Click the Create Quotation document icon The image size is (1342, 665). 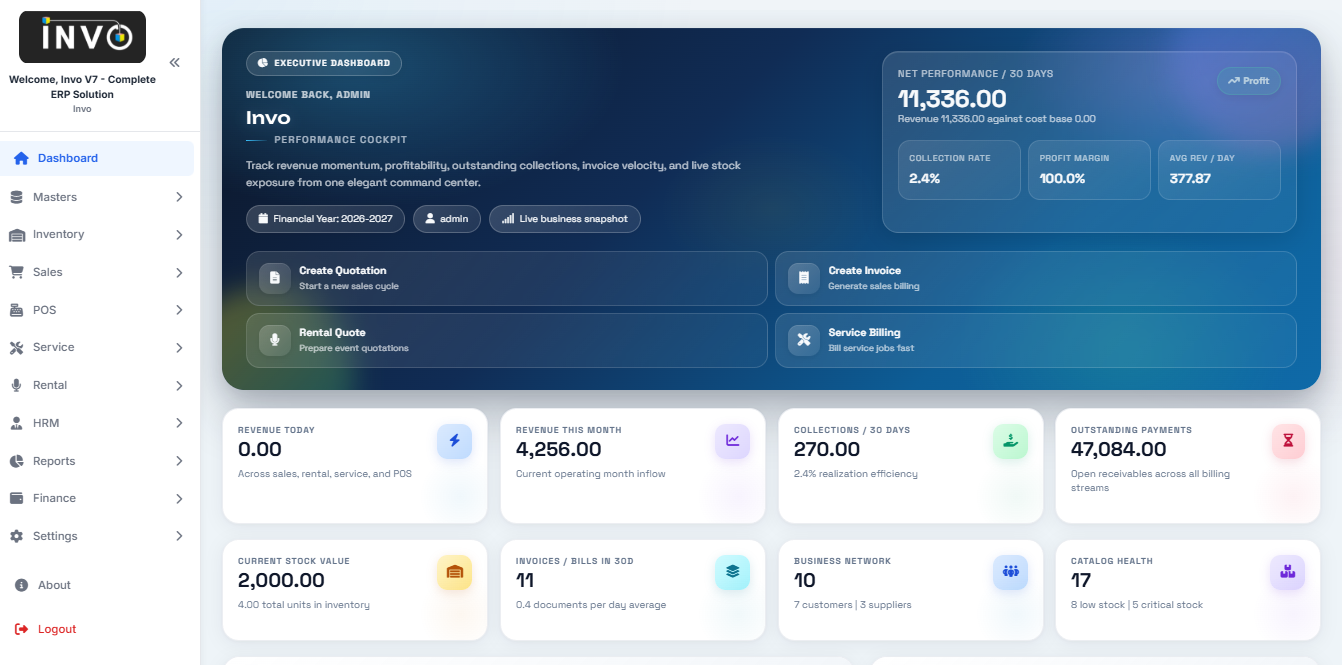[275, 278]
